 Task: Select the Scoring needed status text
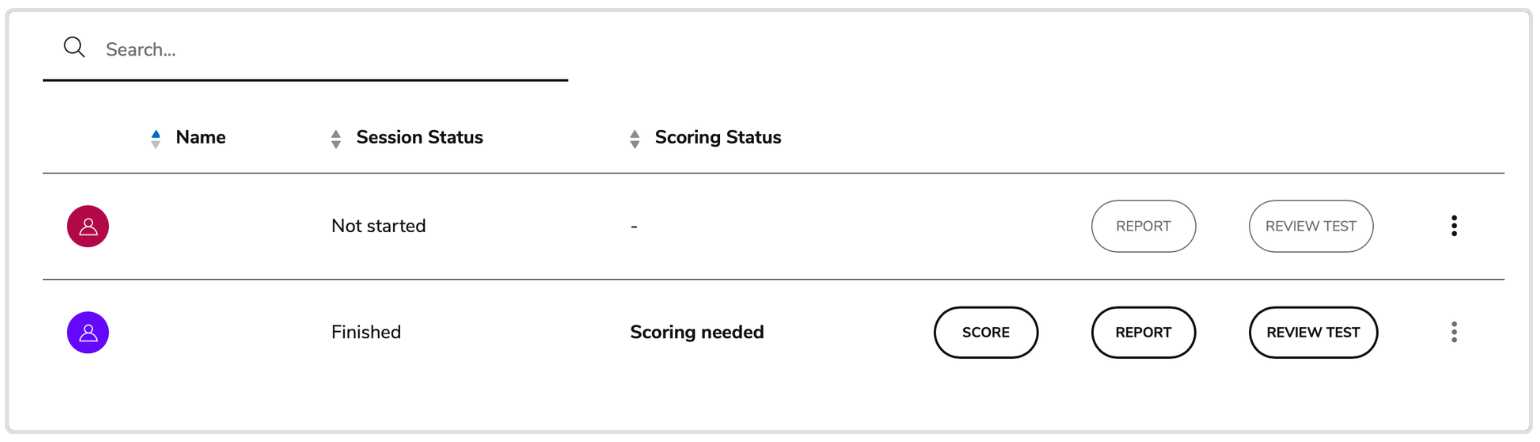pyautogui.click(x=697, y=332)
